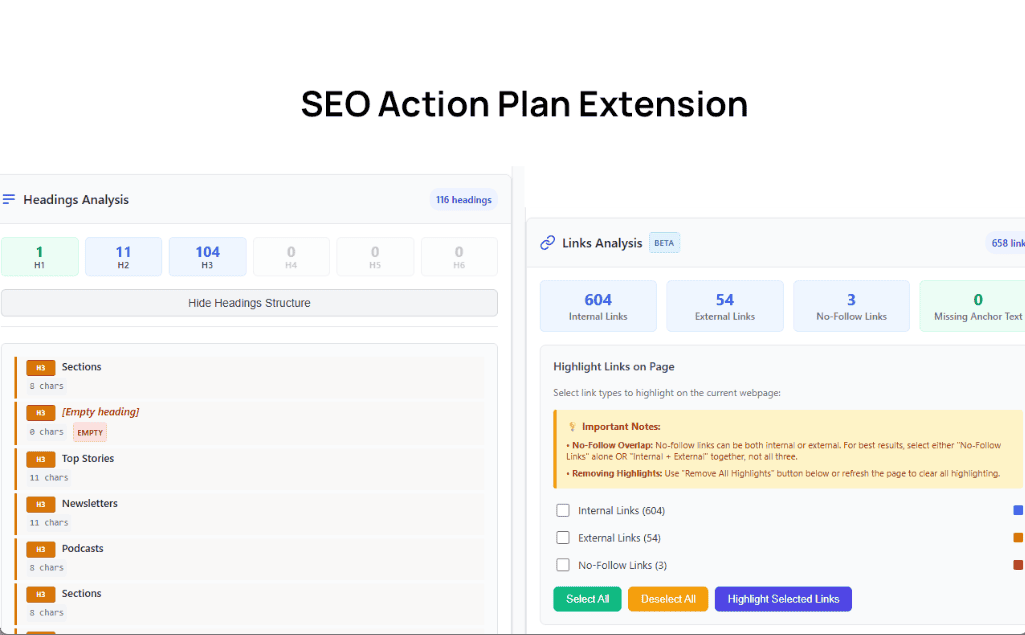Click the EMPTY badge on the empty heading
This screenshot has height=635, width=1025.
(89, 432)
